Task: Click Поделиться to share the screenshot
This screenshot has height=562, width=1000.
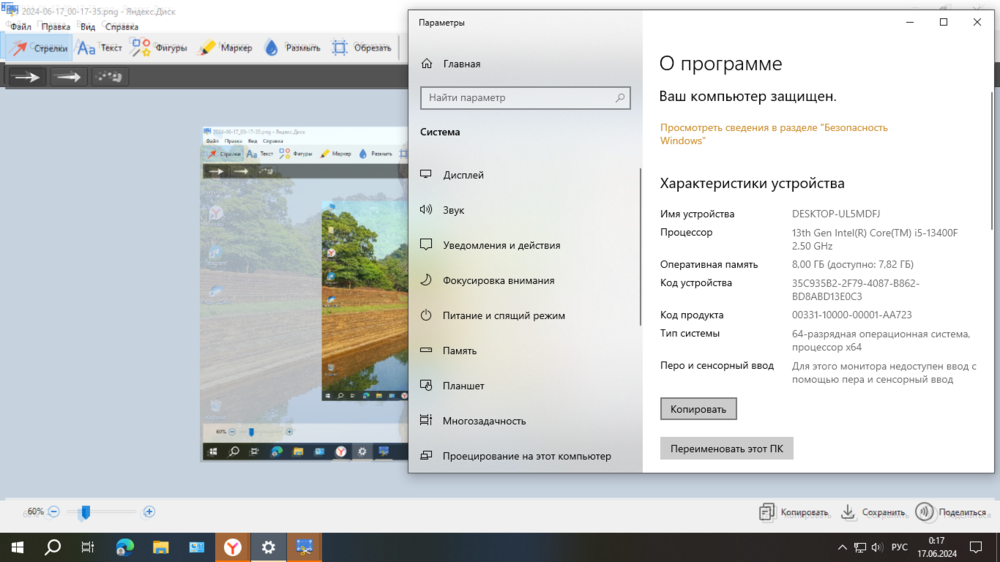Action: [951, 512]
